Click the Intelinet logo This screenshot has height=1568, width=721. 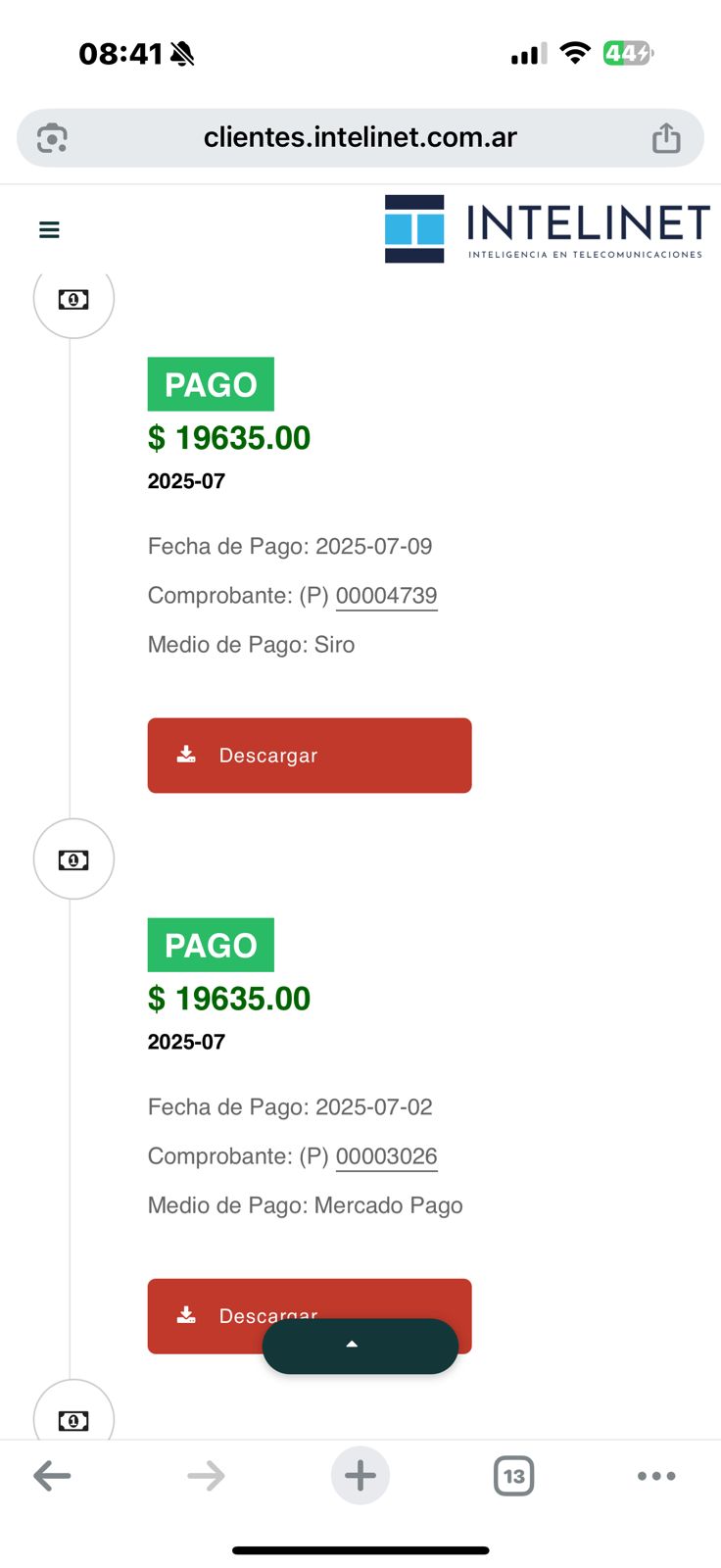[547, 229]
